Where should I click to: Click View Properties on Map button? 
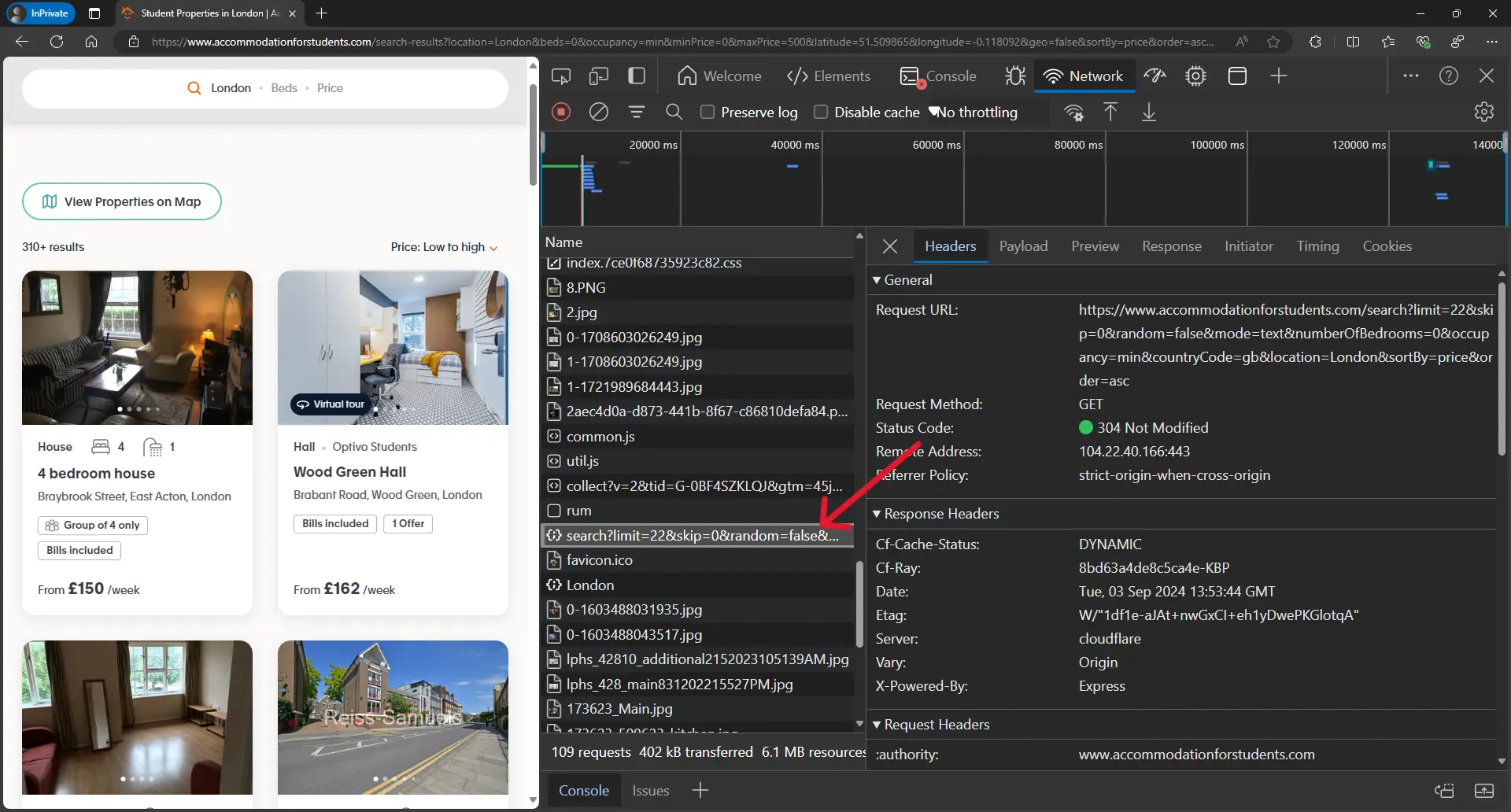click(x=122, y=201)
